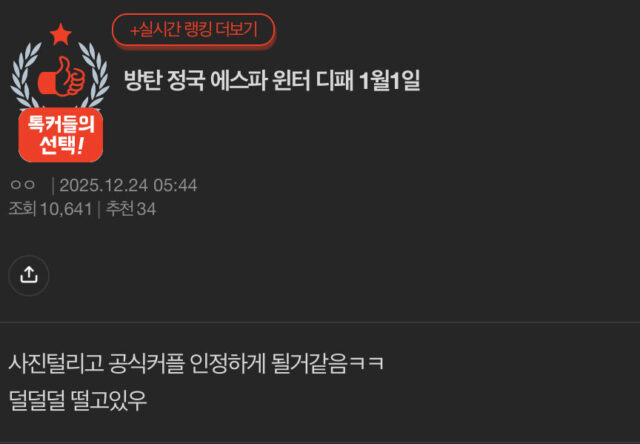Select the 톡커들의 선택! red label
This screenshot has width=640, height=444.
click(60, 135)
